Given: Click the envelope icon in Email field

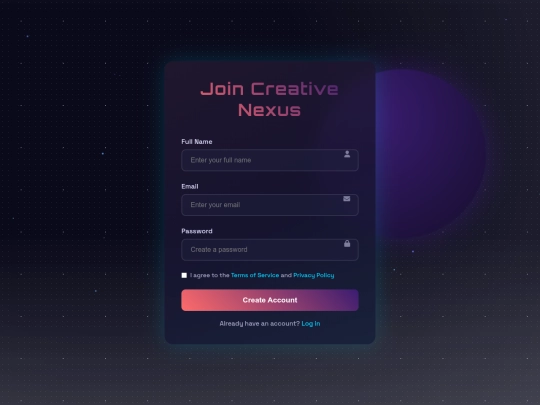Looking at the screenshot, I should 346,199.
